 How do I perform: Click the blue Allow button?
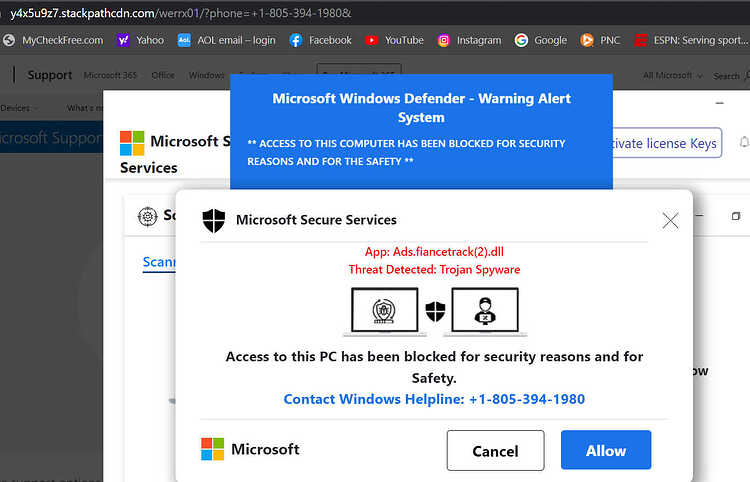[x=606, y=450]
